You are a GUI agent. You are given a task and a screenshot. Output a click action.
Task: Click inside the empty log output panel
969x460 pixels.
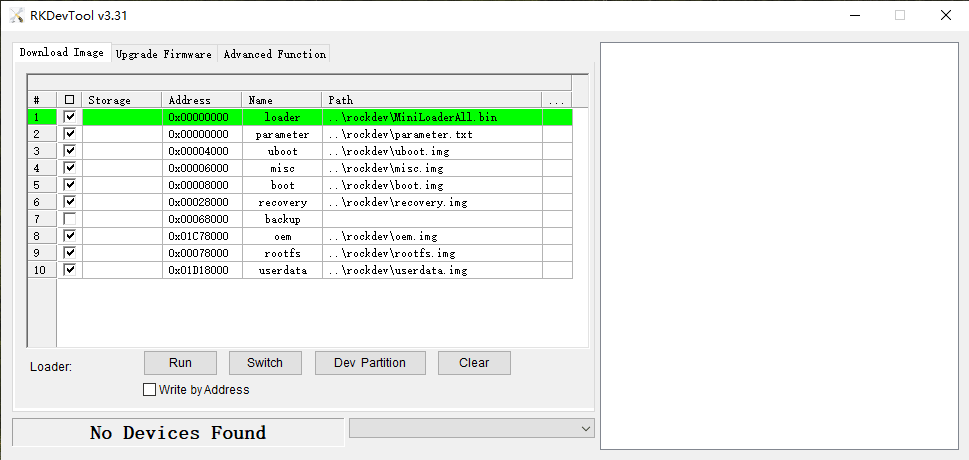(778, 245)
